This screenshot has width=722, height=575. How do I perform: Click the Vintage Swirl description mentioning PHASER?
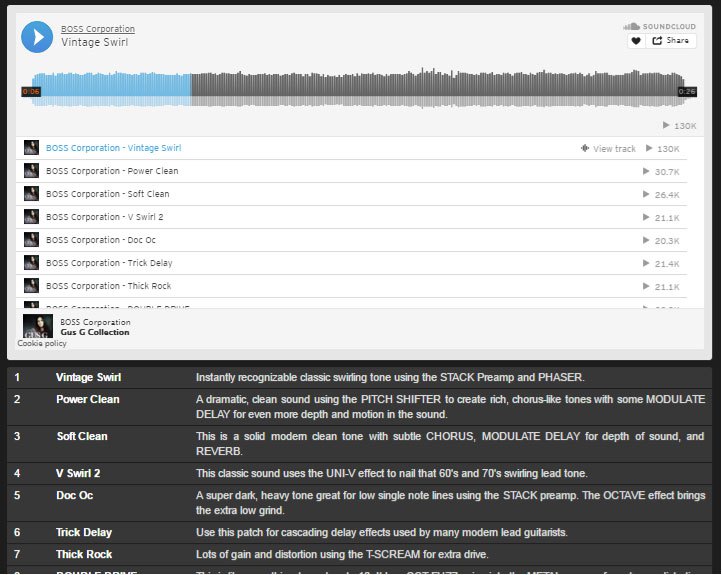(390, 378)
